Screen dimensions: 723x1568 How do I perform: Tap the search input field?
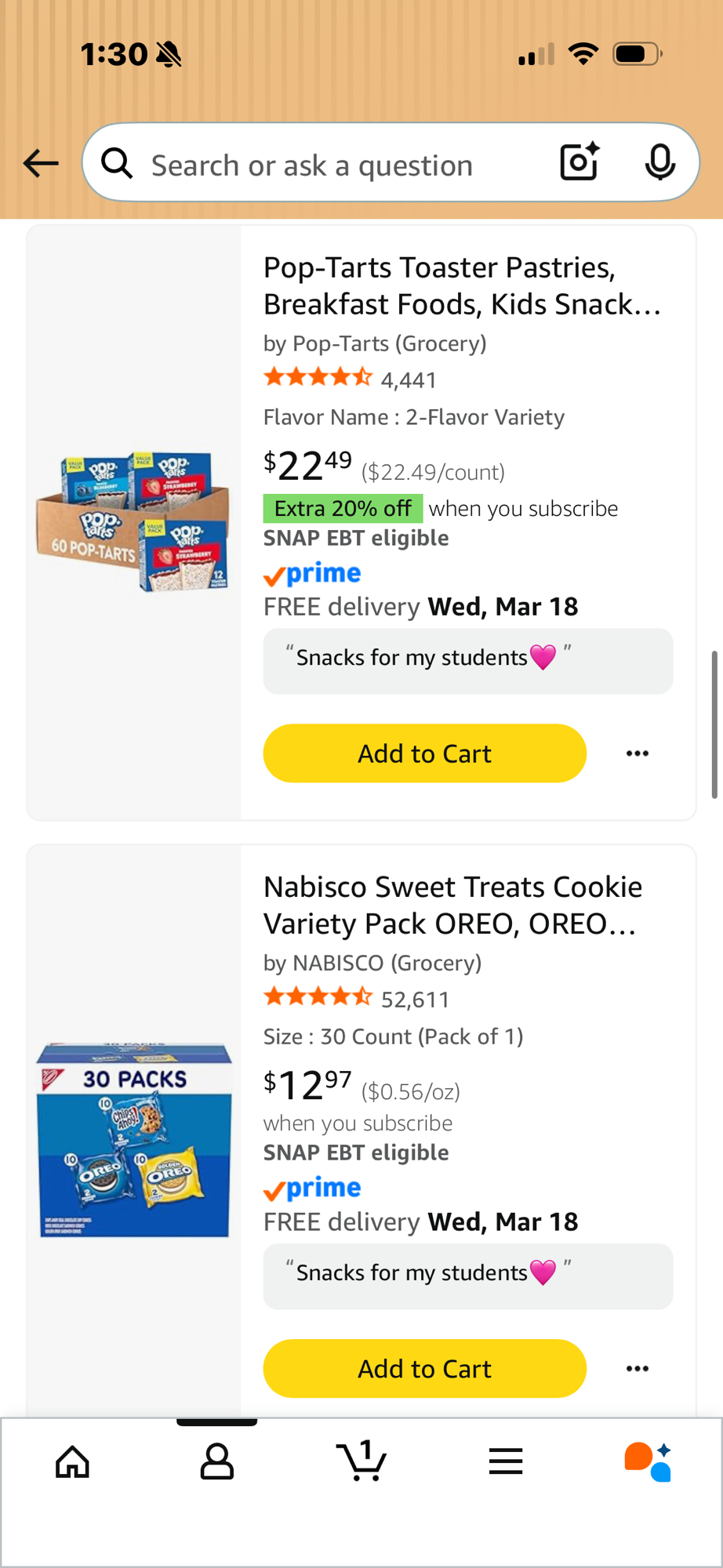329,165
